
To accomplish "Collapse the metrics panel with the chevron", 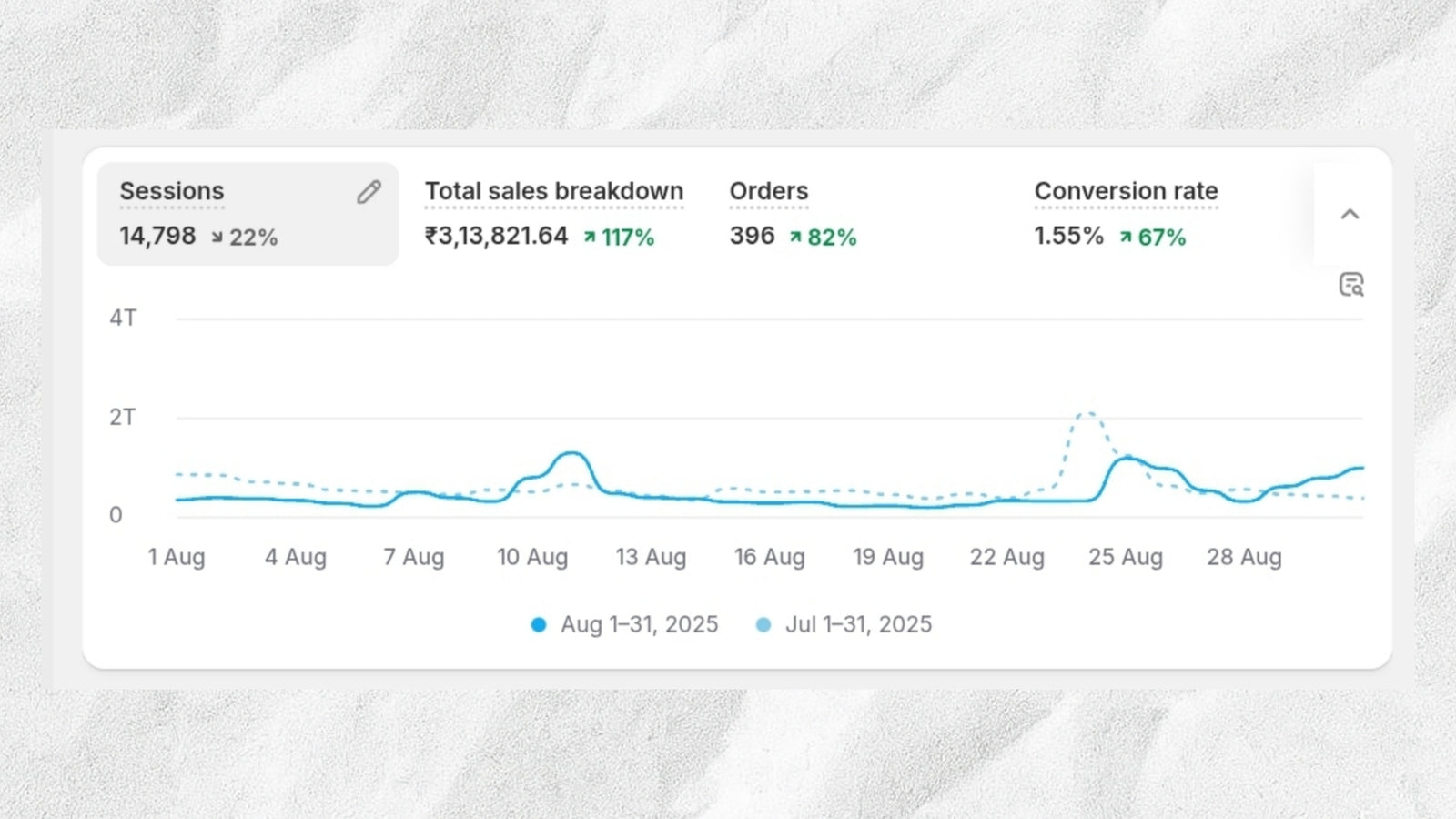I will pos(1350,215).
